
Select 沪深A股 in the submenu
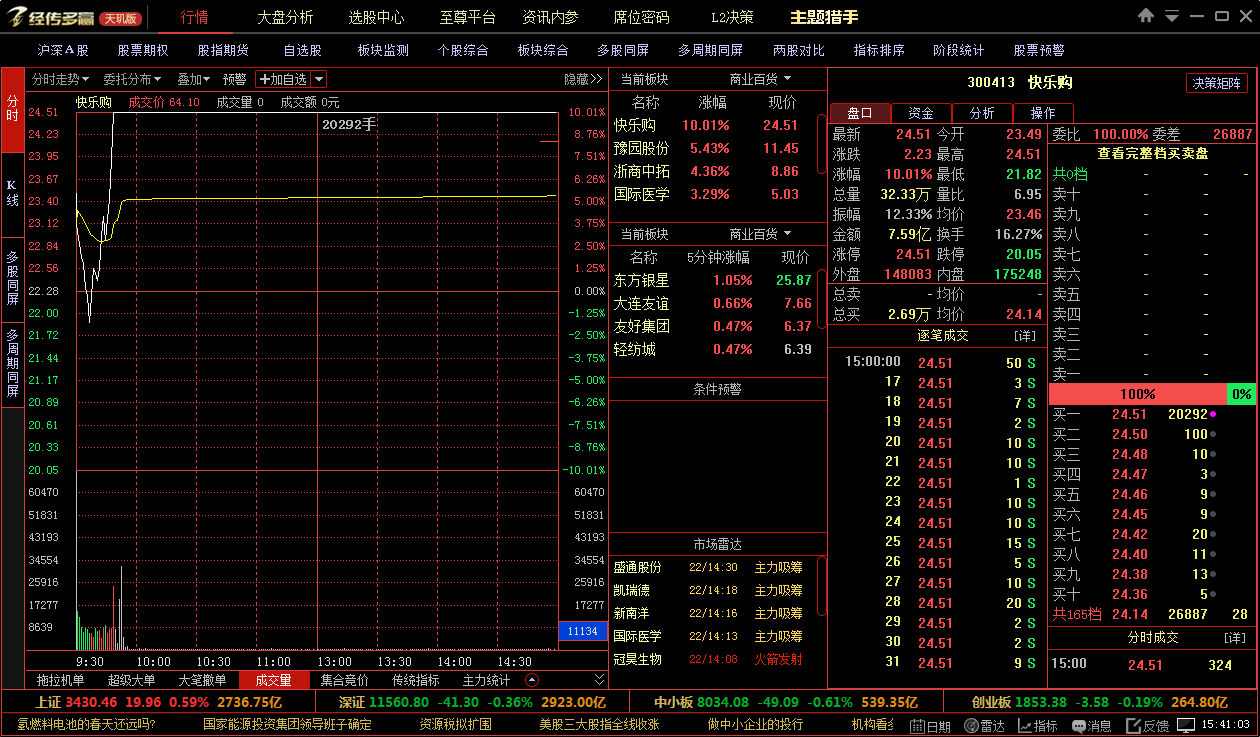click(63, 50)
